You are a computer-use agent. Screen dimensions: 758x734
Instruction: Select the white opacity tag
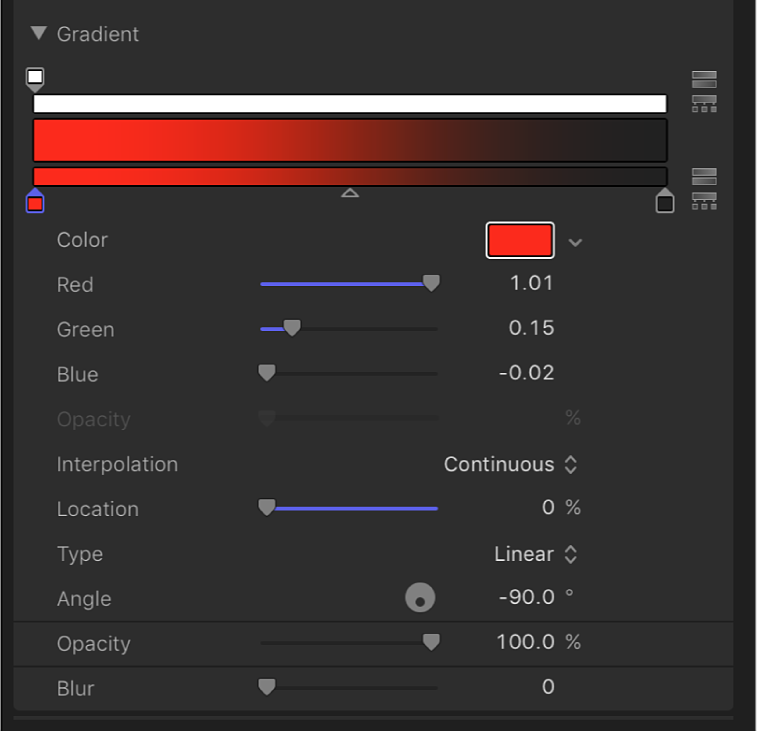click(x=35, y=78)
